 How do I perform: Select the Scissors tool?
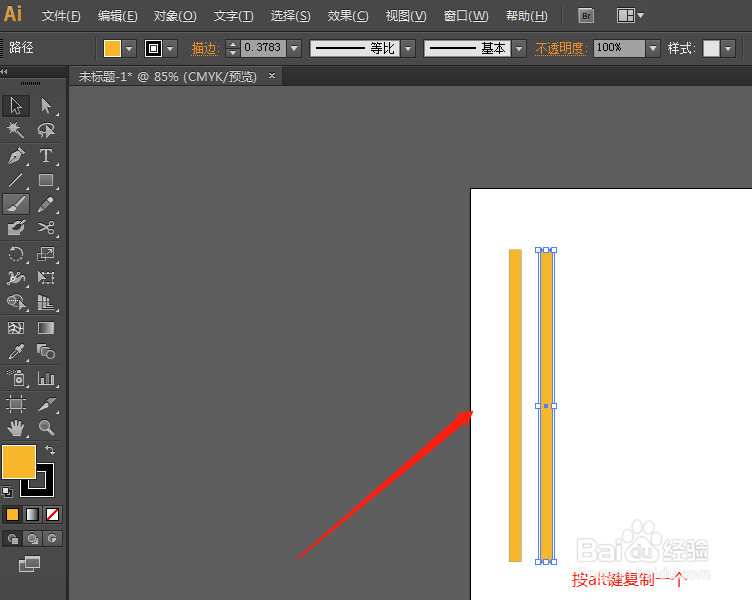click(46, 228)
